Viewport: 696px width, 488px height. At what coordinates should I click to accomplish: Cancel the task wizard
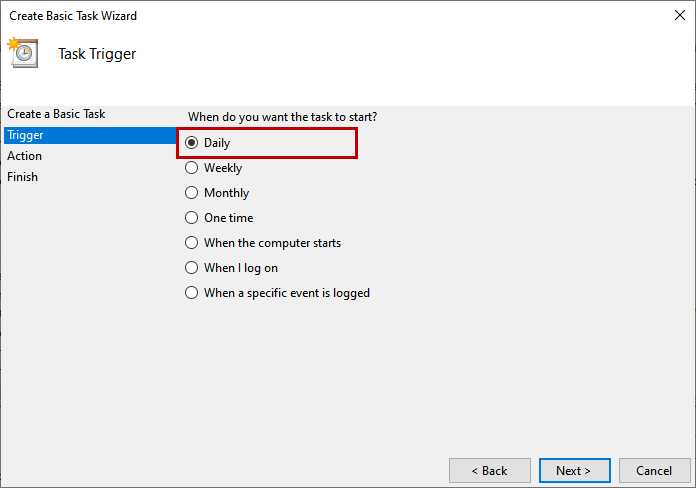654,470
